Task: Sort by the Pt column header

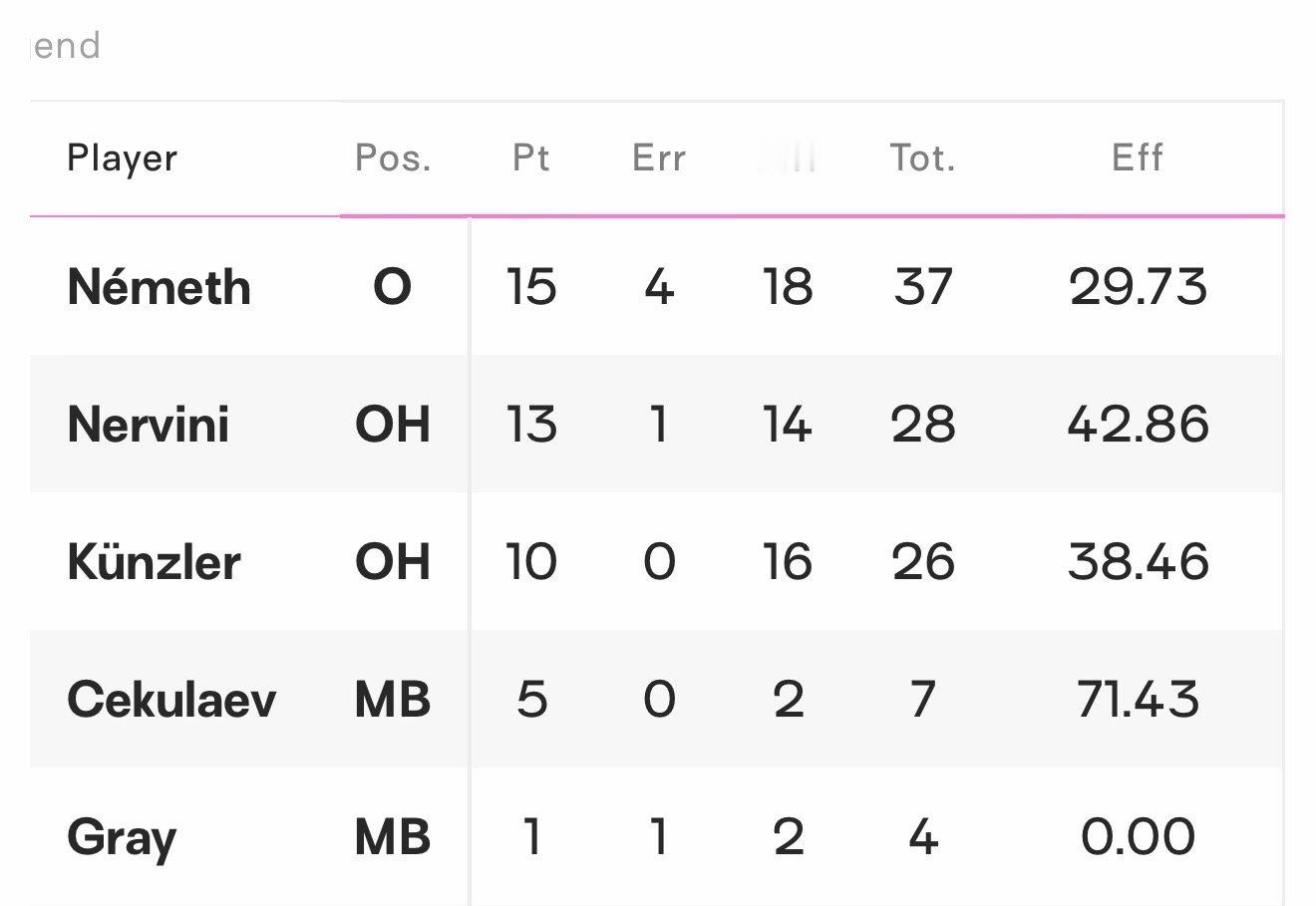Action: [x=530, y=158]
